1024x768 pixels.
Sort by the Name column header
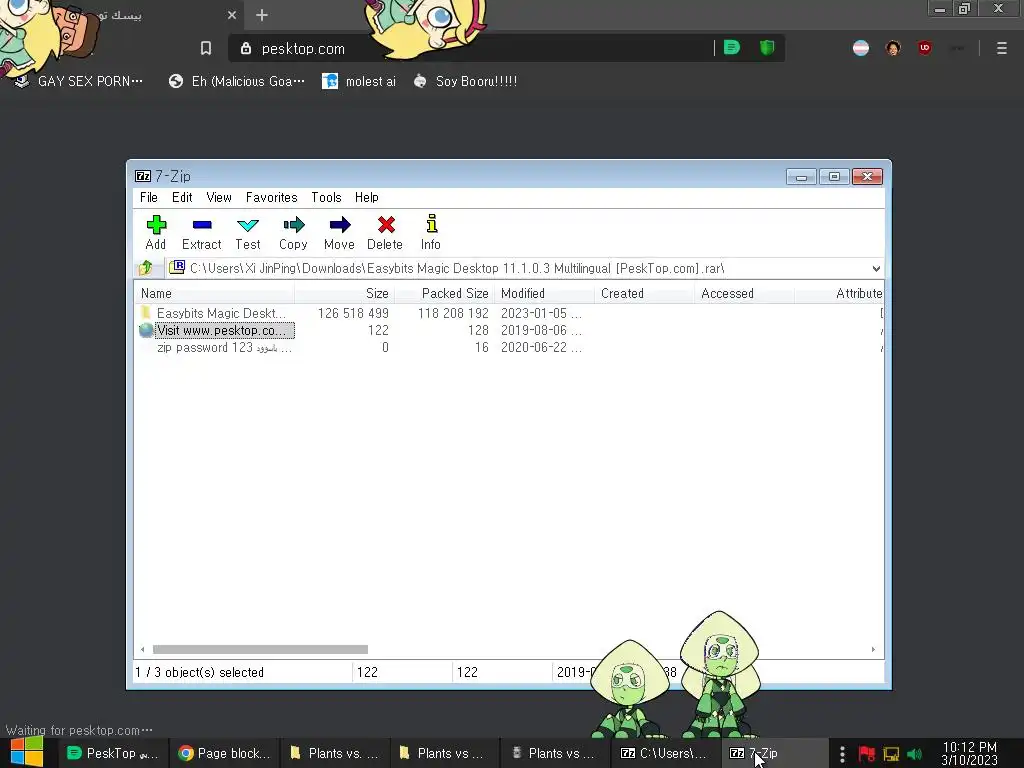(215, 293)
